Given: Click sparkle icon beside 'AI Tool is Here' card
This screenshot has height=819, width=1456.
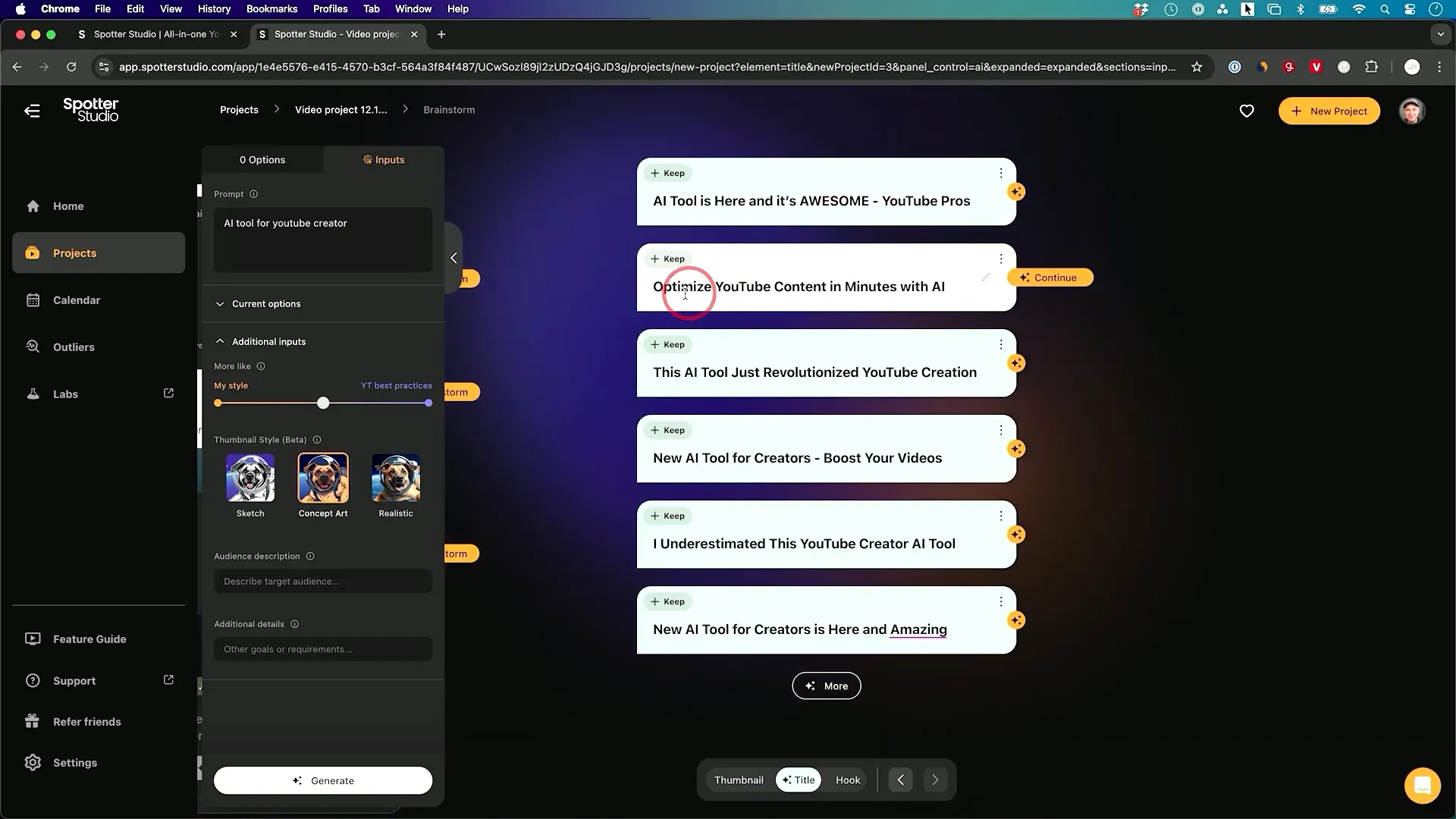Looking at the screenshot, I should [1016, 192].
